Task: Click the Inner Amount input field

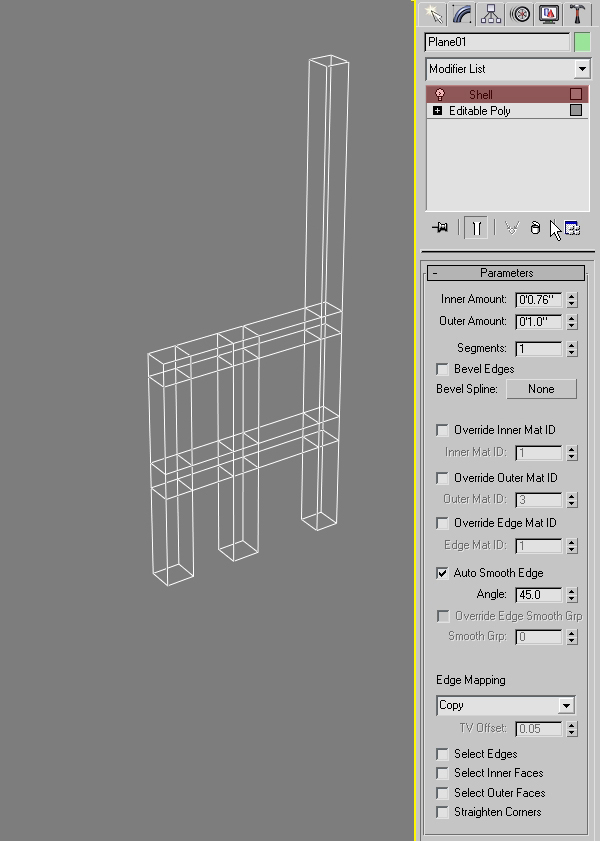Action: pos(539,299)
